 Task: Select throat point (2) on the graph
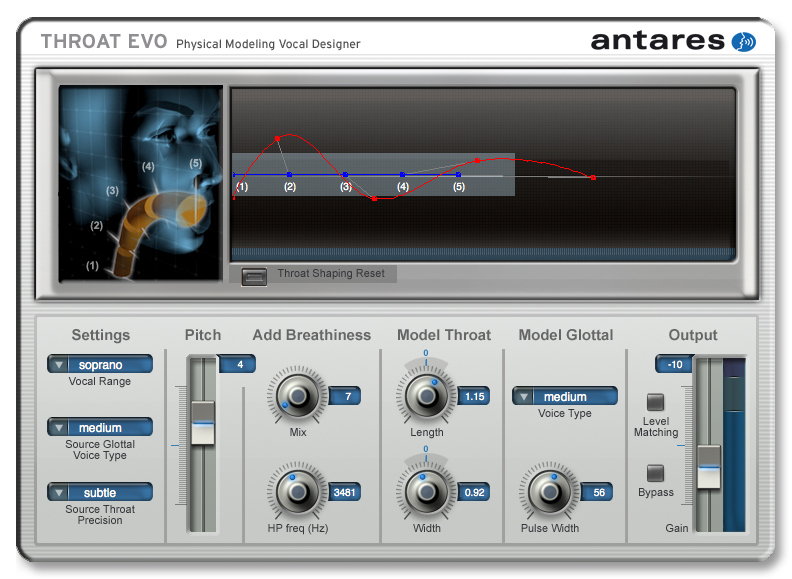coord(289,175)
